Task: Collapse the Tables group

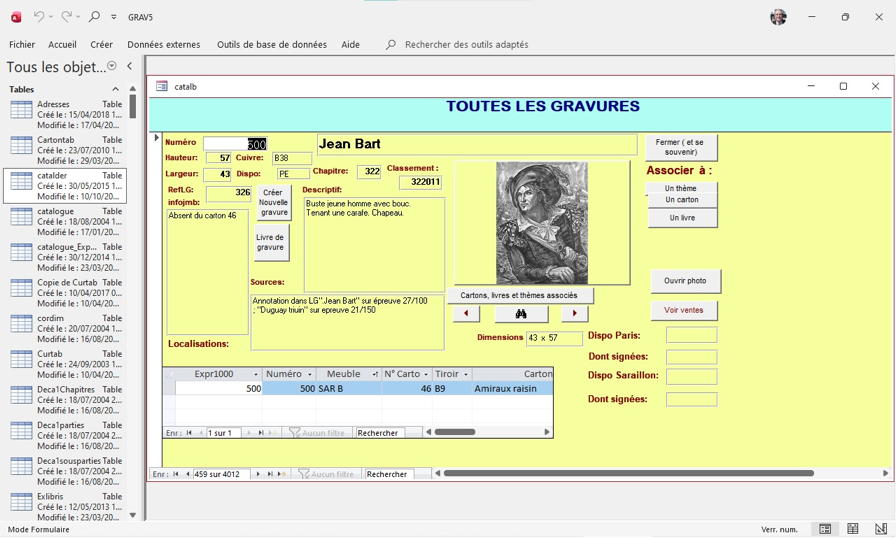Action: pyautogui.click(x=115, y=89)
